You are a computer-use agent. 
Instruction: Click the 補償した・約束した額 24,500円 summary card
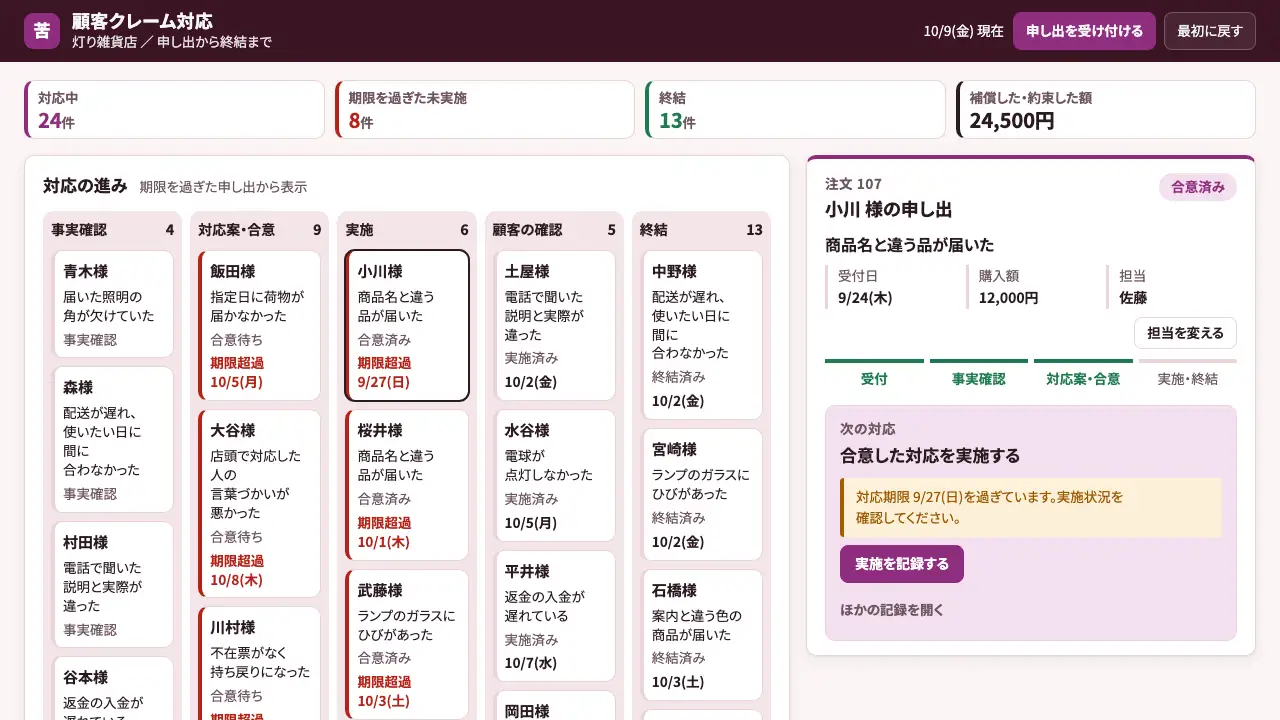click(x=1106, y=110)
